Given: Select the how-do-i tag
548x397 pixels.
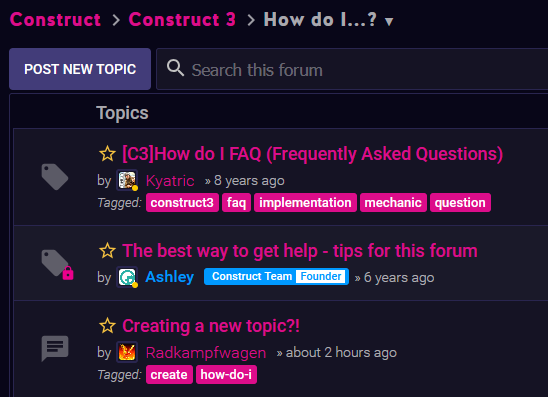Looking at the screenshot, I should point(226,375).
